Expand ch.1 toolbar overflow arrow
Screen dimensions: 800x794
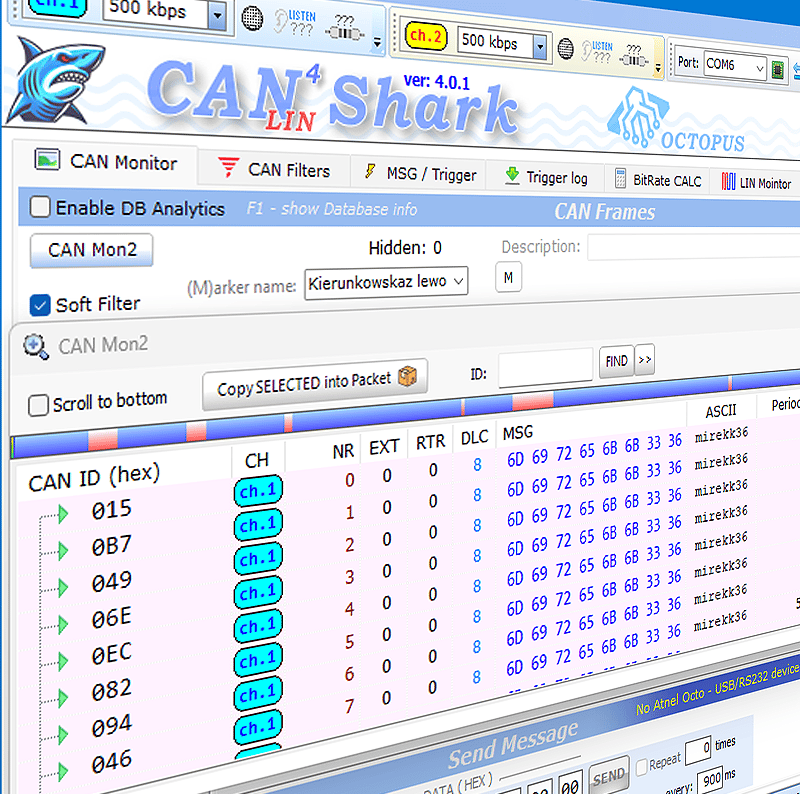(377, 43)
